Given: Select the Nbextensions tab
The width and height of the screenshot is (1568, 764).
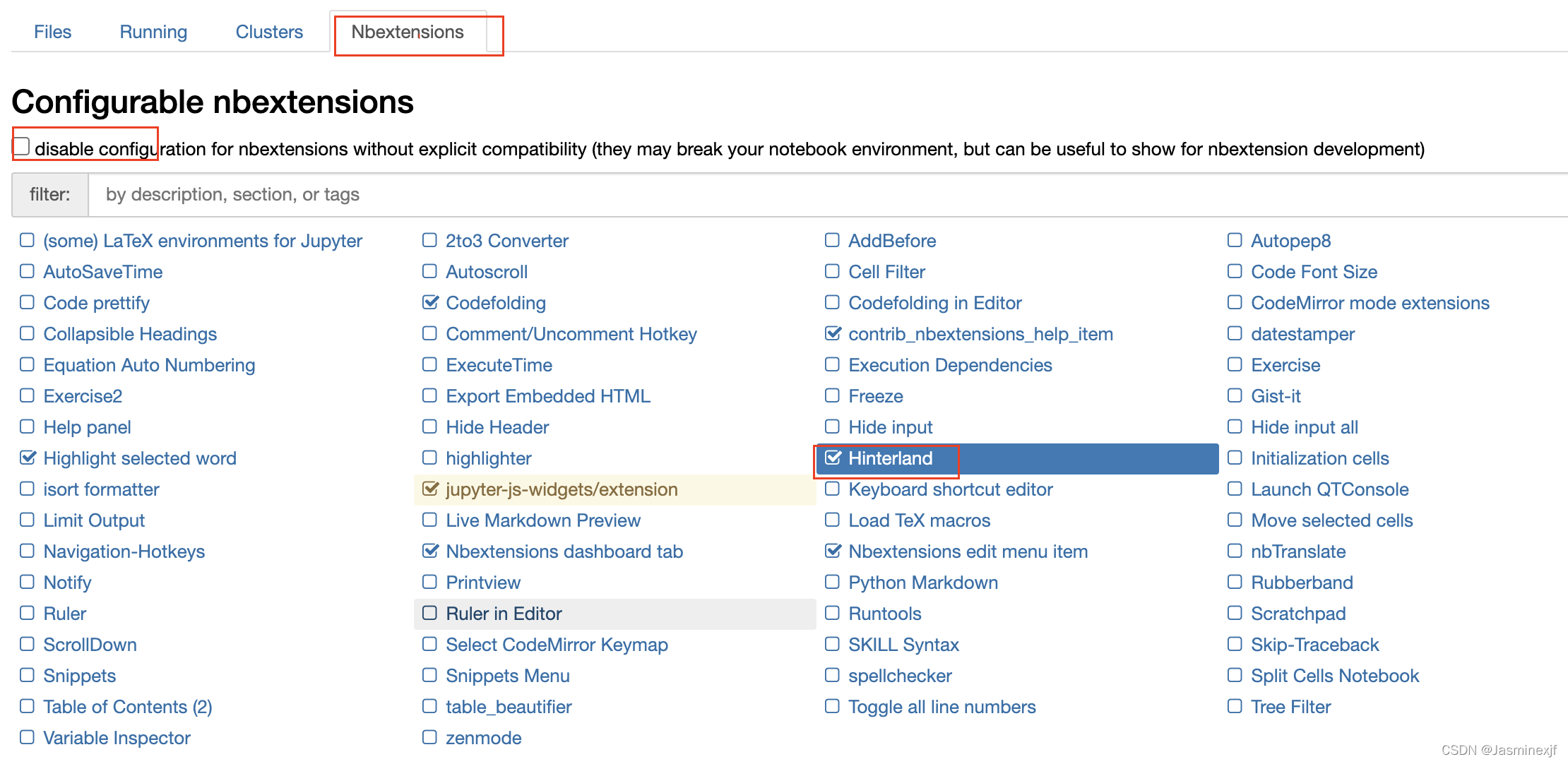Looking at the screenshot, I should (408, 32).
